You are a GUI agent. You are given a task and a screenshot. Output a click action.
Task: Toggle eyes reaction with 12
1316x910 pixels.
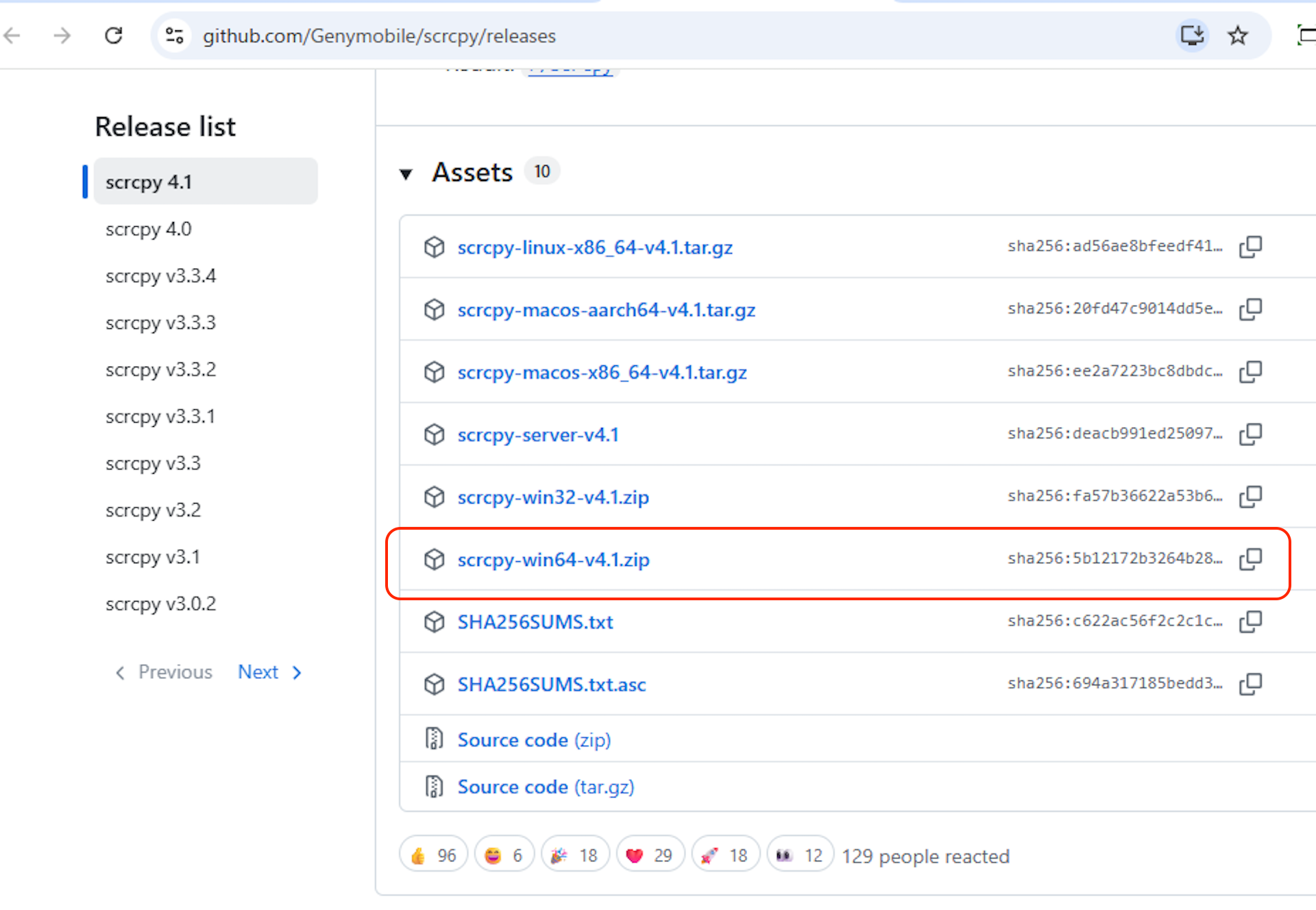pos(800,855)
